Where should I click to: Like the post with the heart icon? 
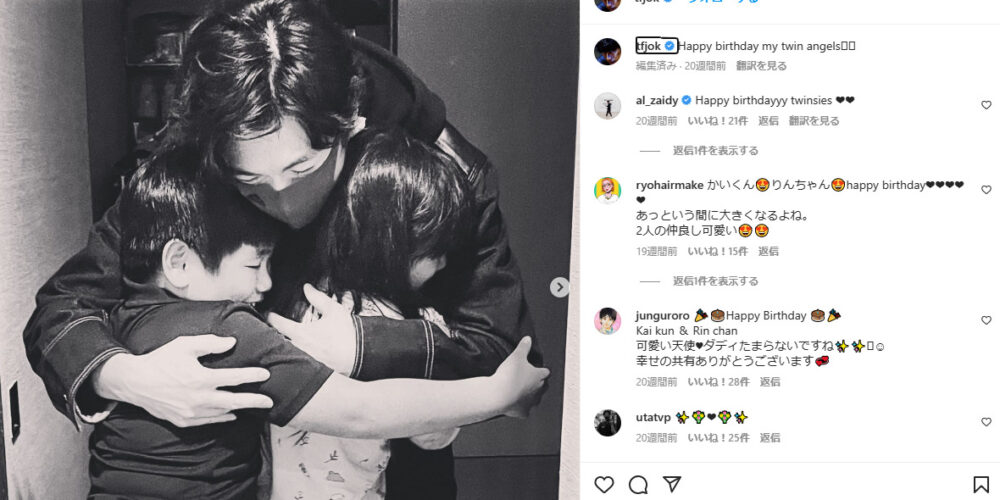point(603,485)
